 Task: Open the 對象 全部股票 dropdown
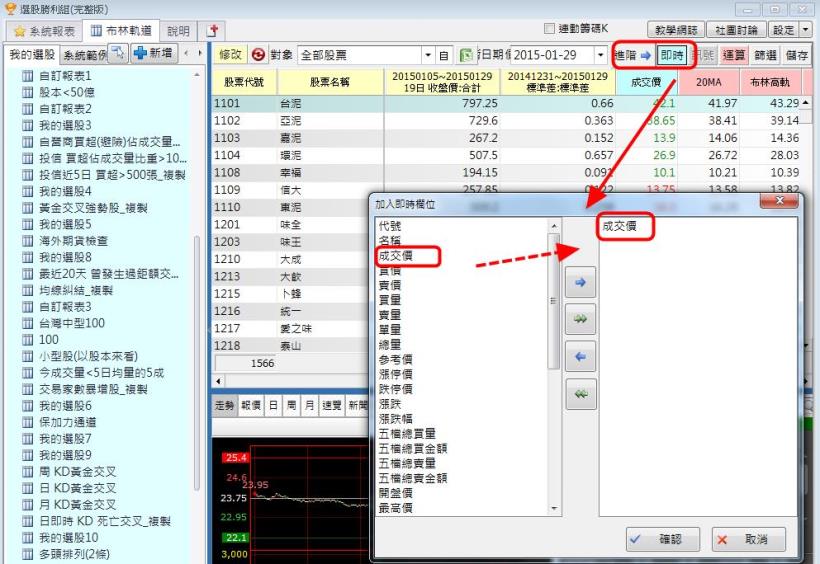pyautogui.click(x=428, y=55)
